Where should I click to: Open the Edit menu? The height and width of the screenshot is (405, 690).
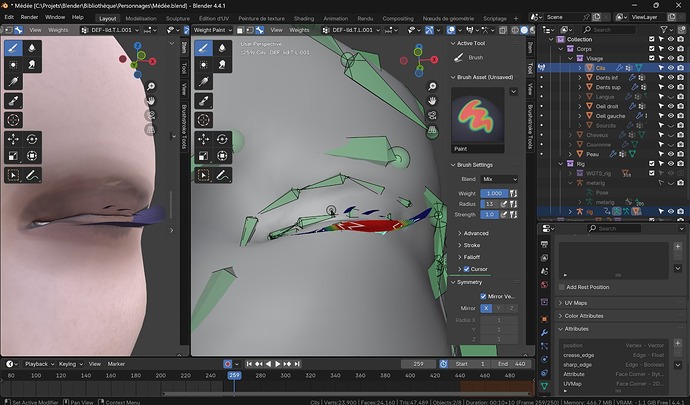pyautogui.click(x=9, y=17)
